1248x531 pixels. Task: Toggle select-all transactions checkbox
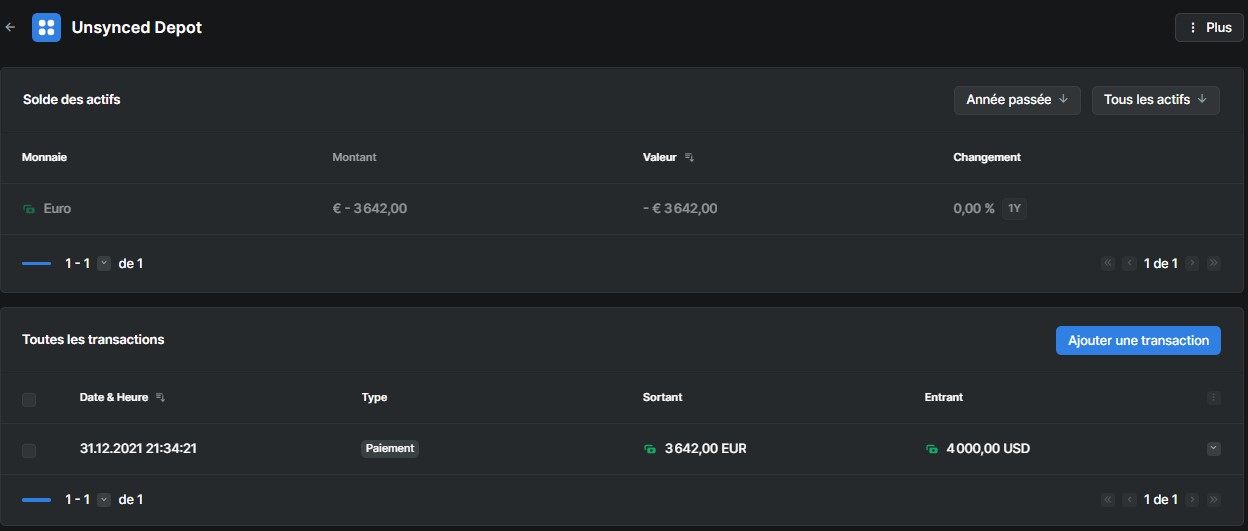point(29,399)
